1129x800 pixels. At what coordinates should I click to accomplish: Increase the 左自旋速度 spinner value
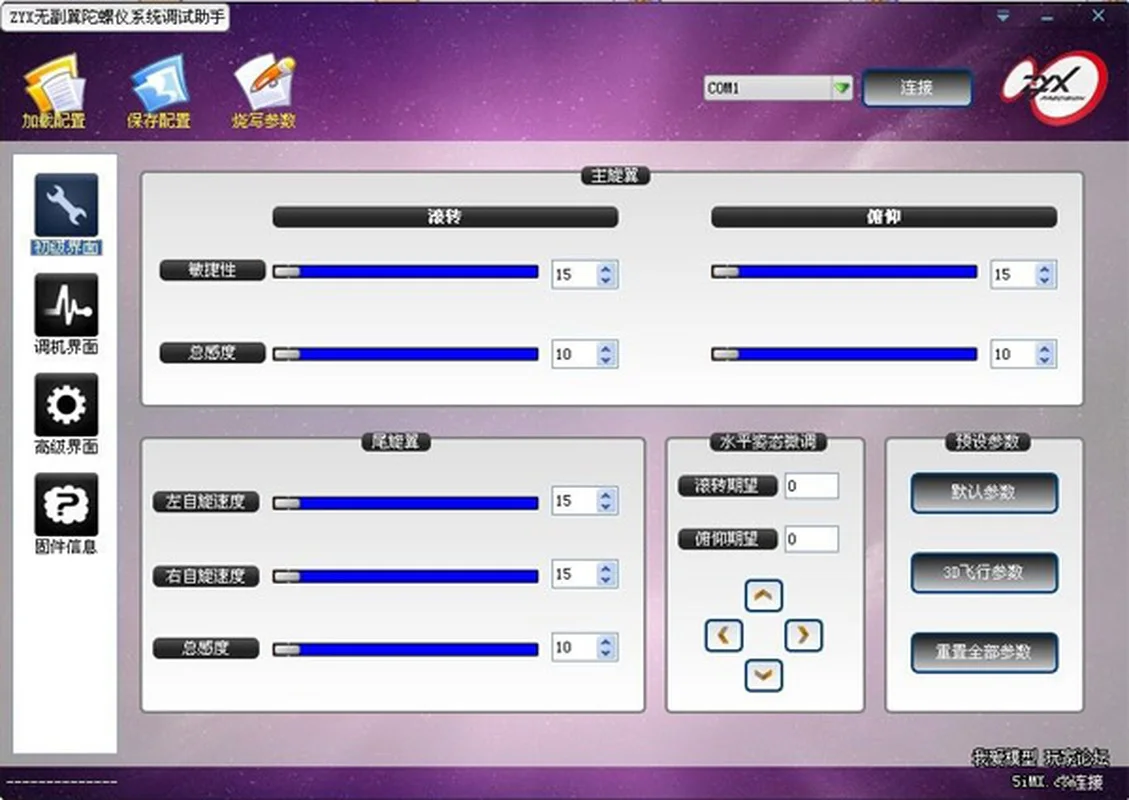(606, 495)
